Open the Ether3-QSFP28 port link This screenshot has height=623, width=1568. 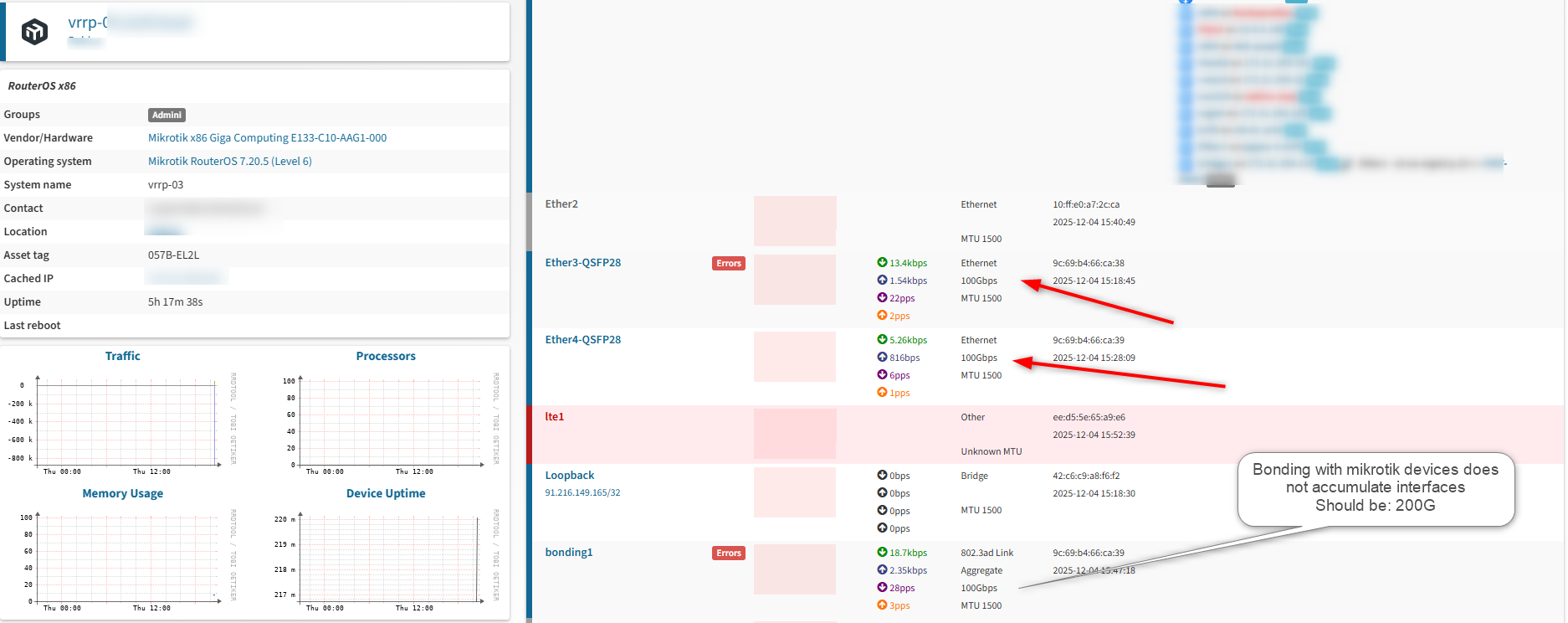click(x=582, y=263)
